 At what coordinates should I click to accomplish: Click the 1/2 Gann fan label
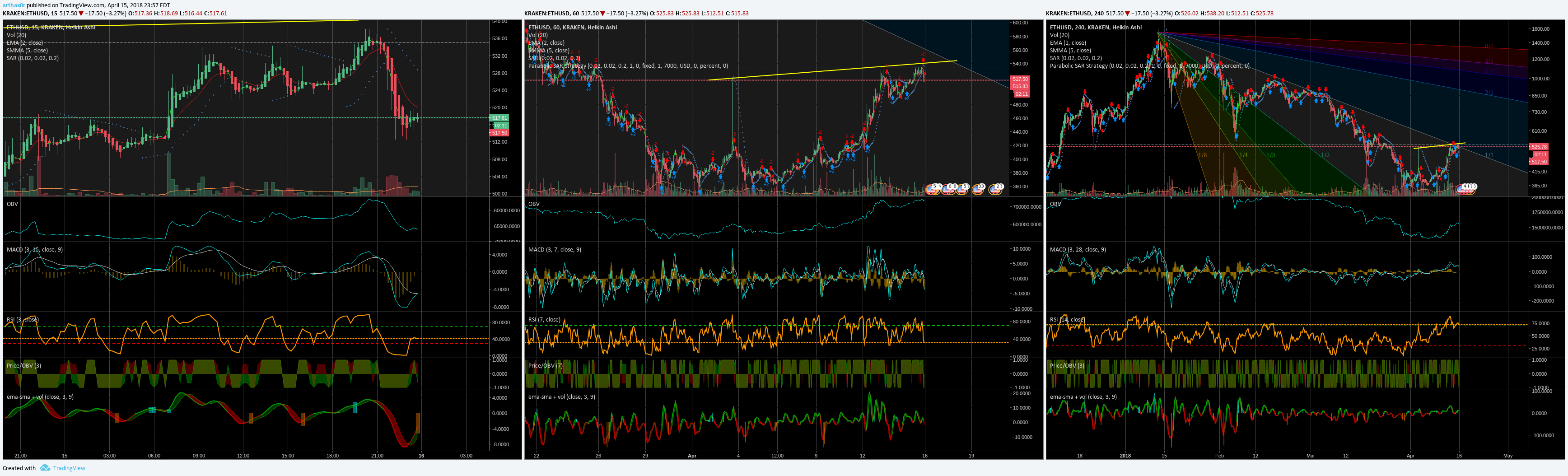(1326, 155)
